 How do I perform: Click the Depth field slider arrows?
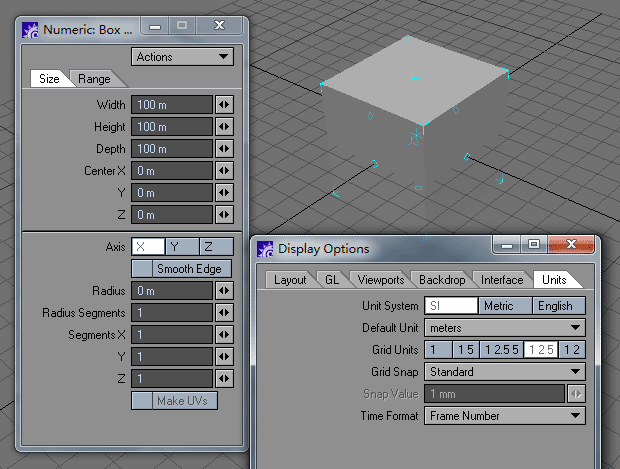[x=224, y=149]
